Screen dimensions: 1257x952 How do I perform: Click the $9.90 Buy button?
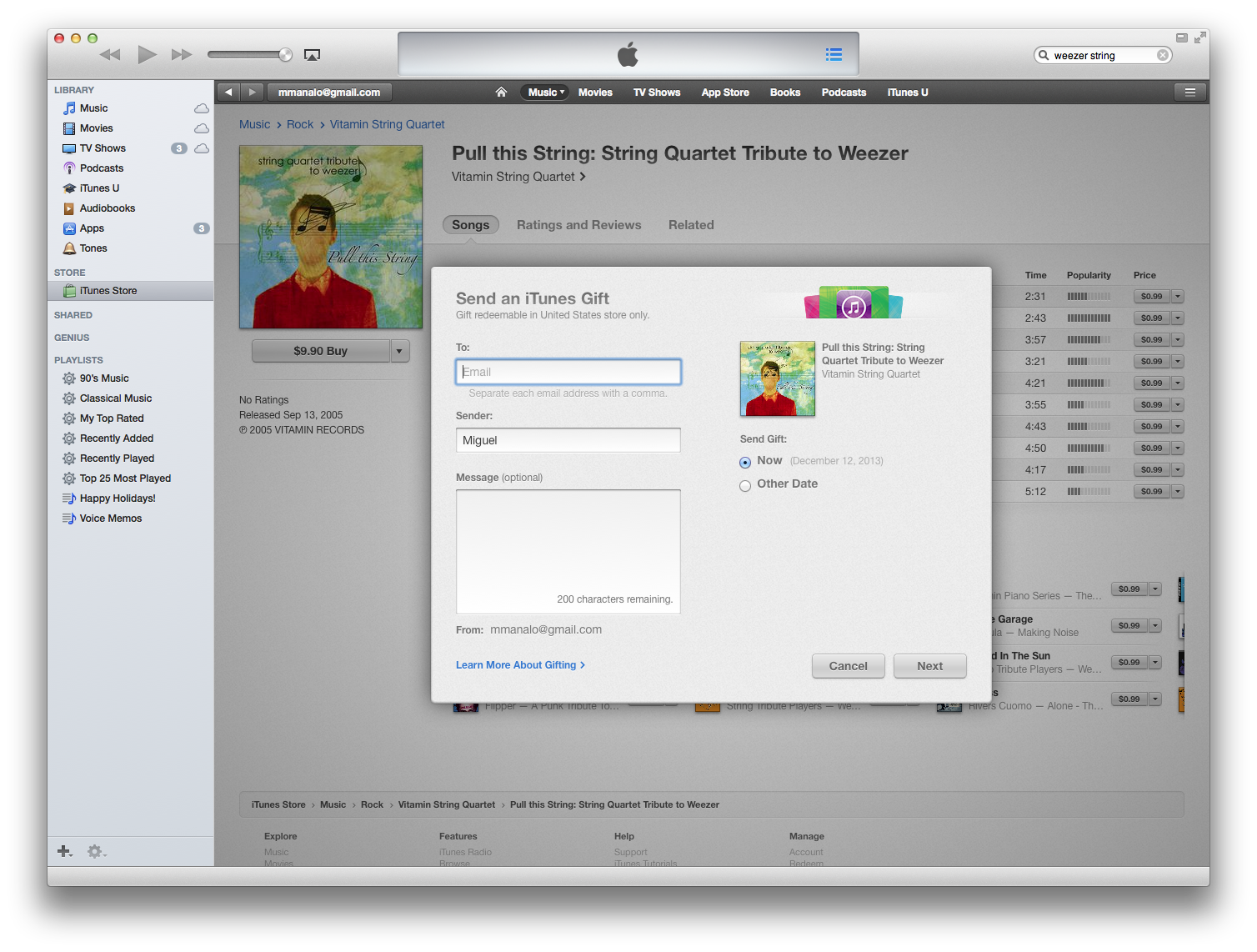[321, 351]
